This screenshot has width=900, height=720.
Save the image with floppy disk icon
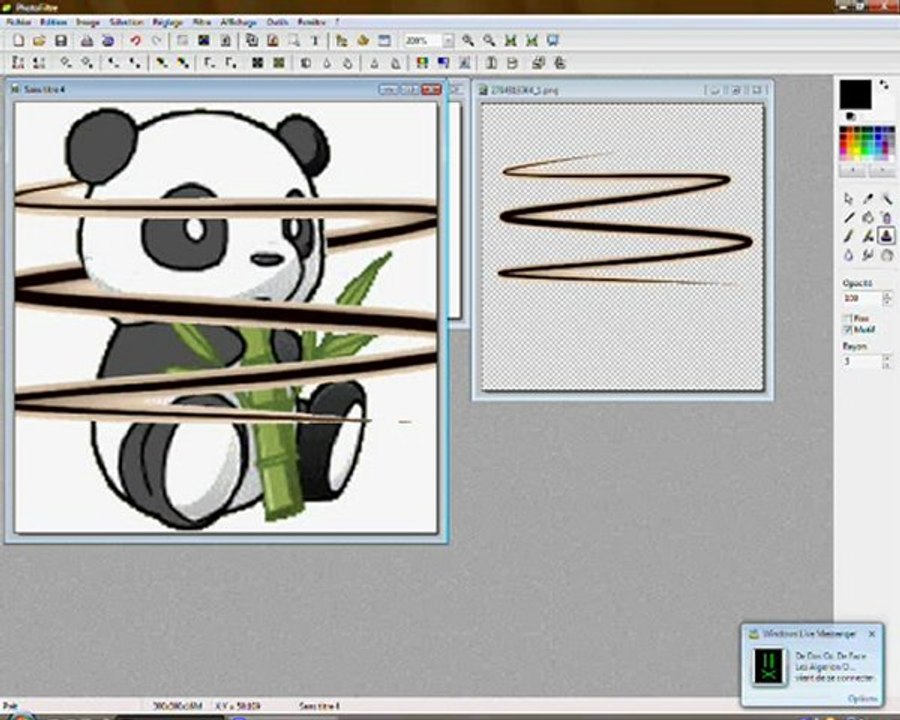click(x=61, y=41)
